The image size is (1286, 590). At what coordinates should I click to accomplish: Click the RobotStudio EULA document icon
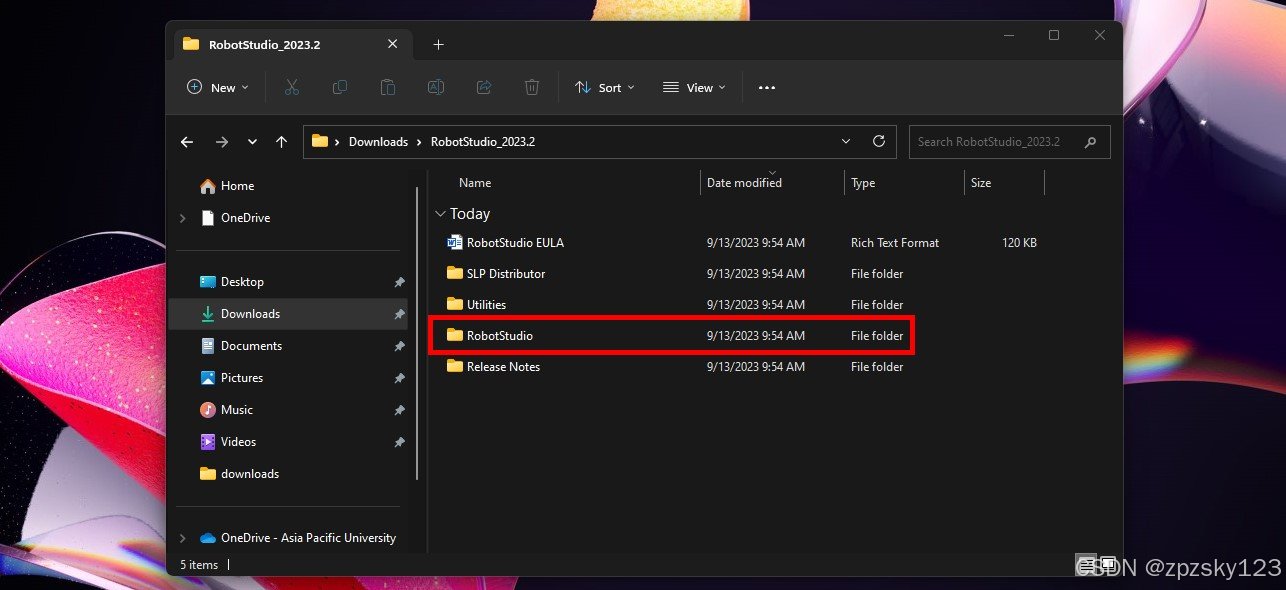(x=455, y=243)
